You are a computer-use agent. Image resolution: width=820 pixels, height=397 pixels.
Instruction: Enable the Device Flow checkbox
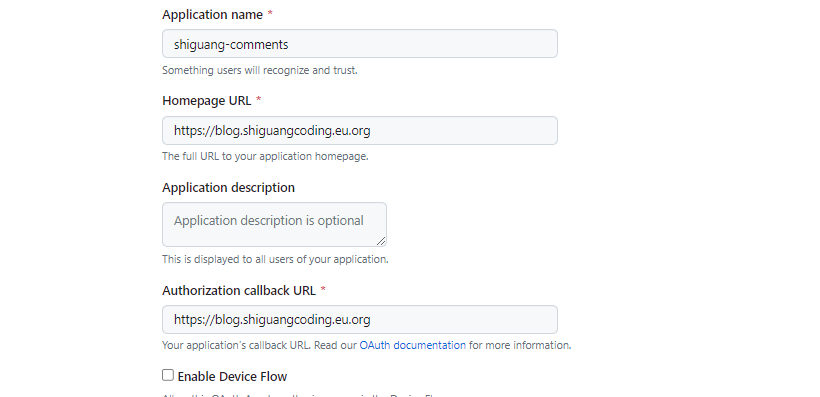[168, 375]
